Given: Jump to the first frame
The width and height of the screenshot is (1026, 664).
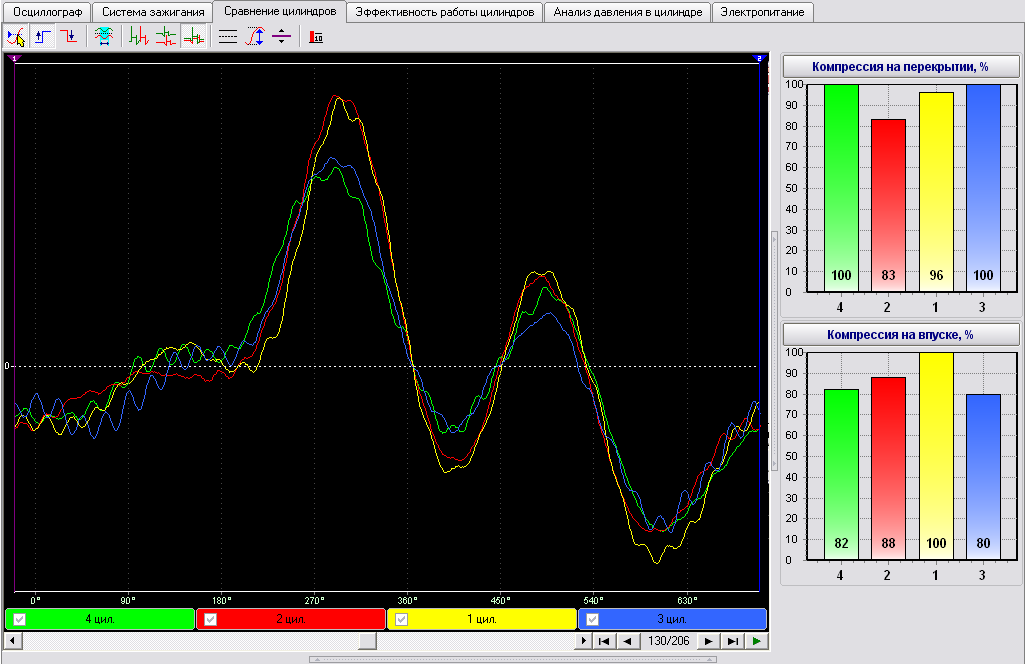Looking at the screenshot, I should (604, 641).
